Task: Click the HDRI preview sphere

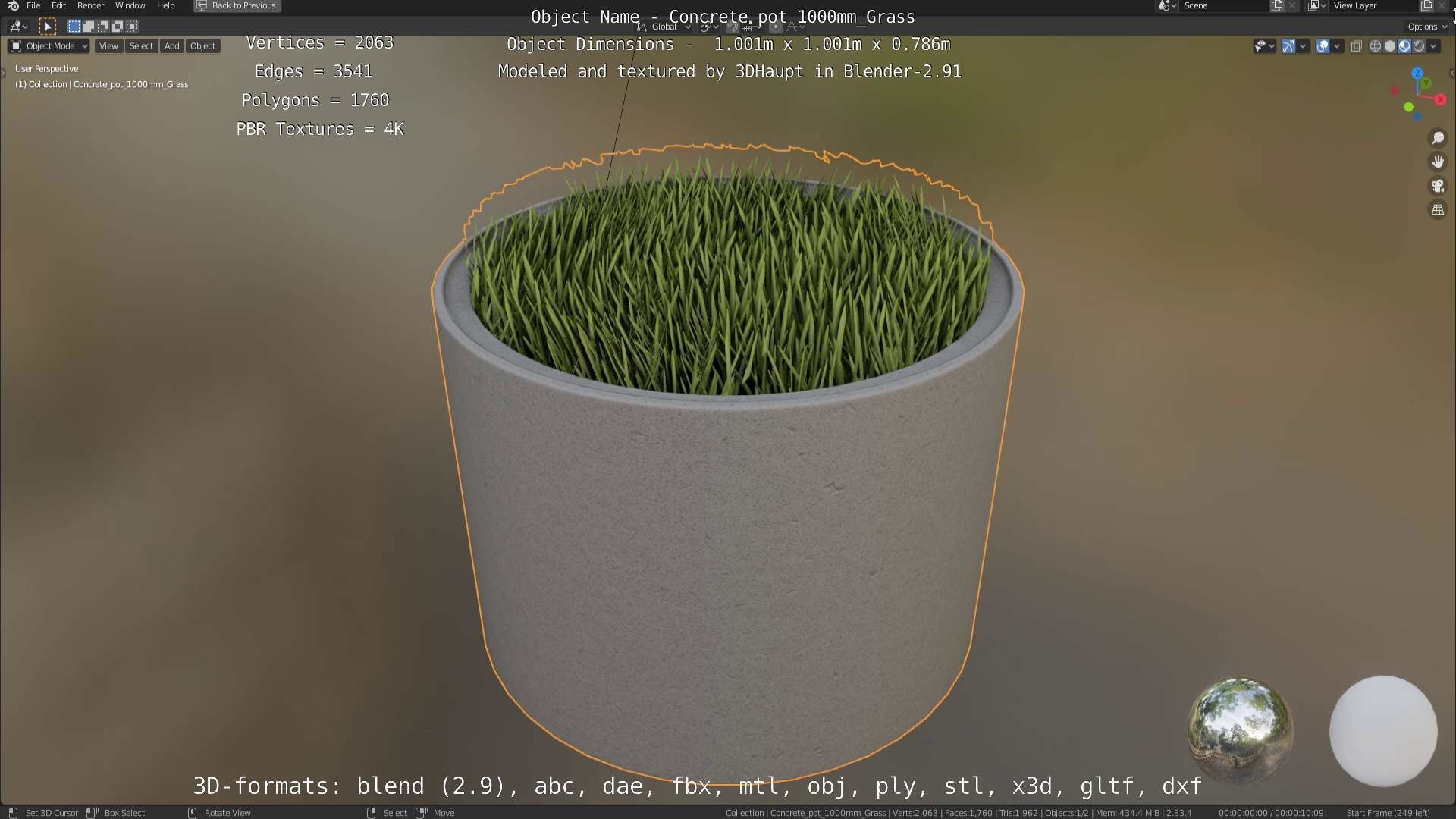Action: pos(1241,731)
